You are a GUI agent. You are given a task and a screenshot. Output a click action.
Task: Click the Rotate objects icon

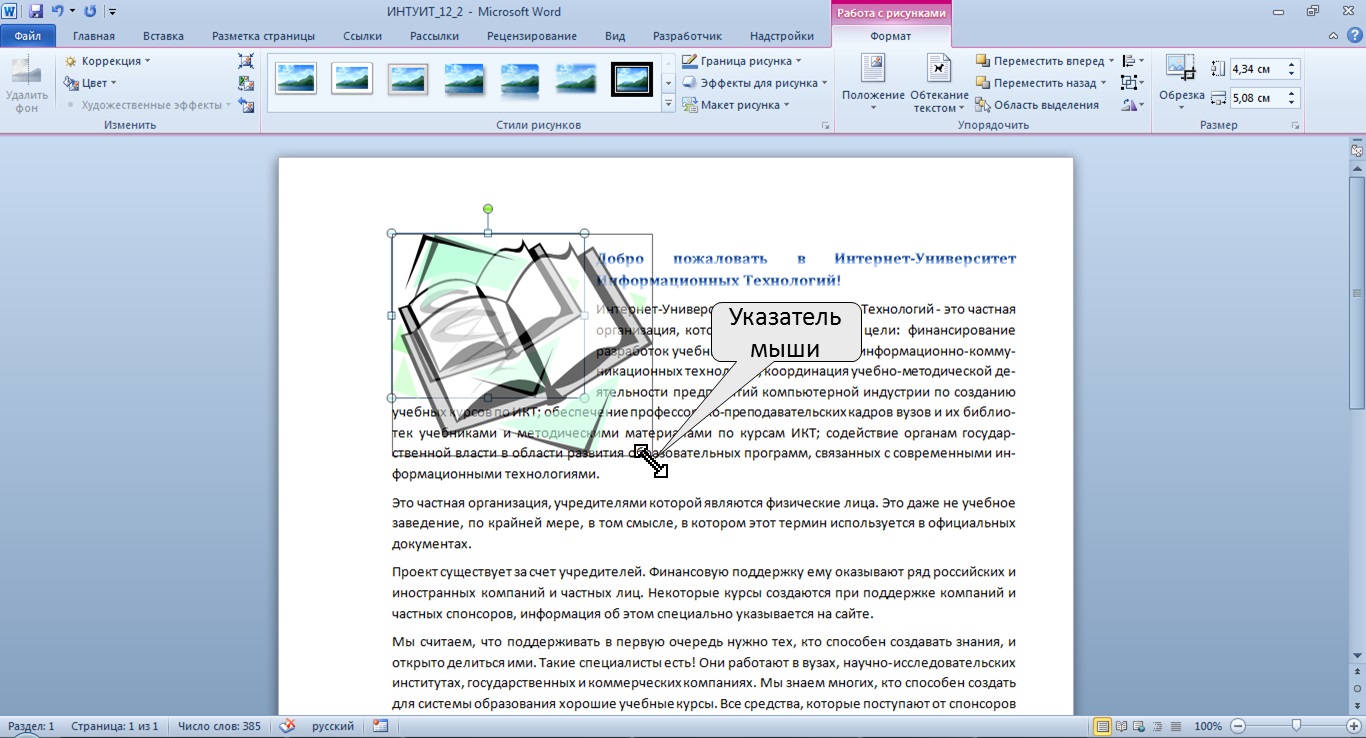(x=1133, y=105)
